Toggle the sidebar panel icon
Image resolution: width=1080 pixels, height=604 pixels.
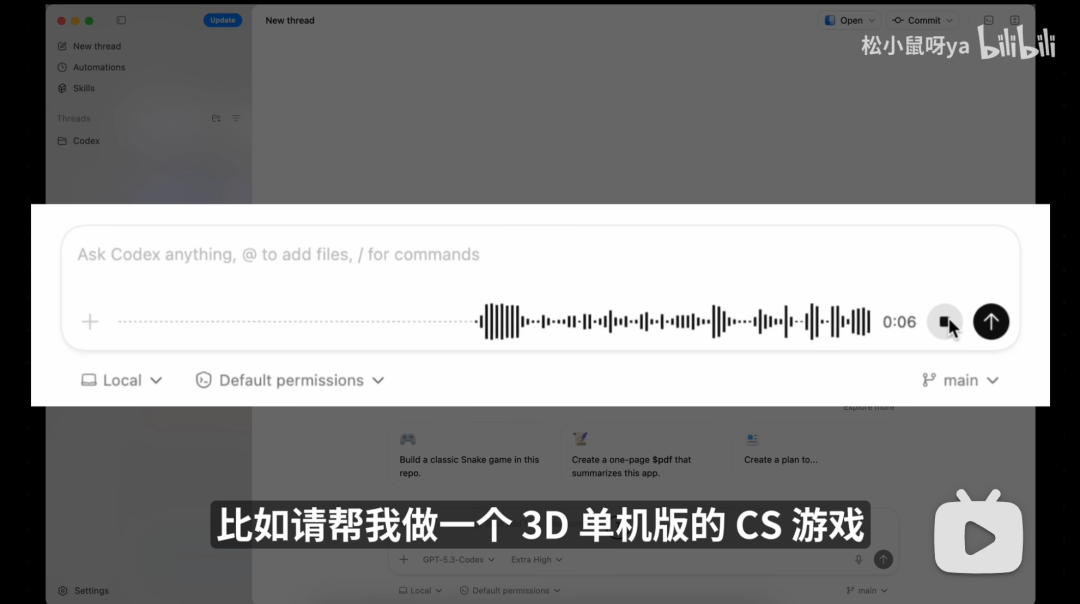[121, 21]
